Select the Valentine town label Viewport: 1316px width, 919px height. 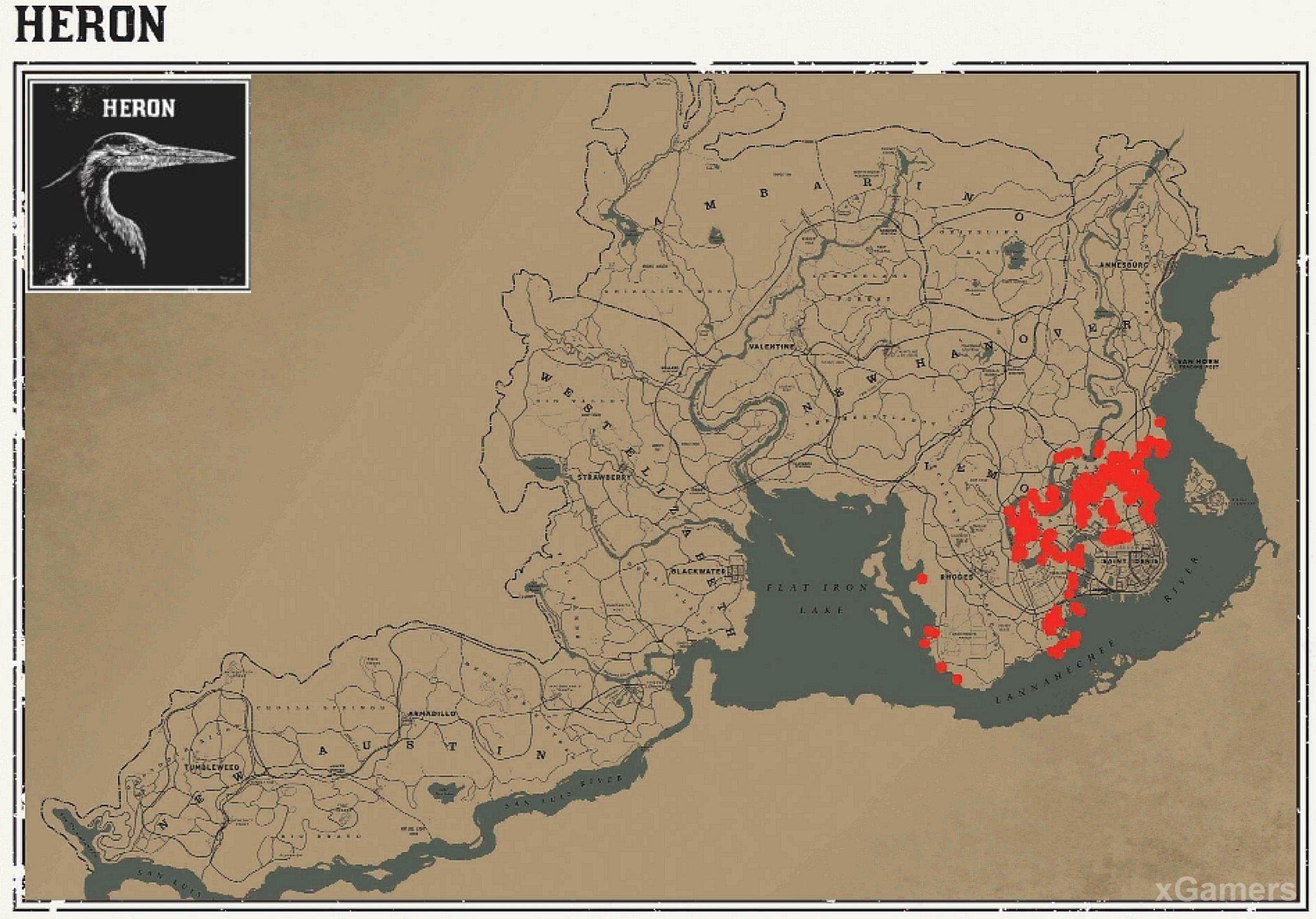(771, 347)
